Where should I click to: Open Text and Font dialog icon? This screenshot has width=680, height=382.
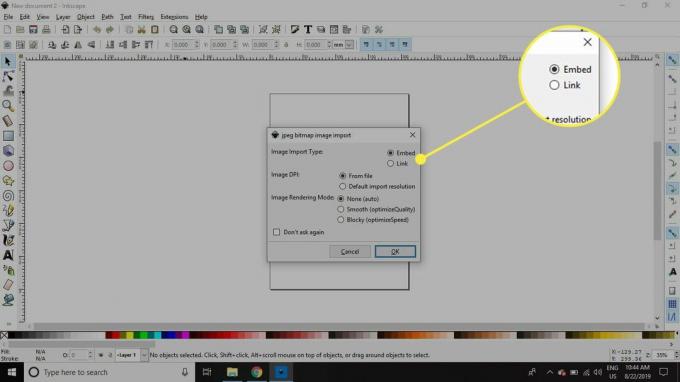point(307,29)
